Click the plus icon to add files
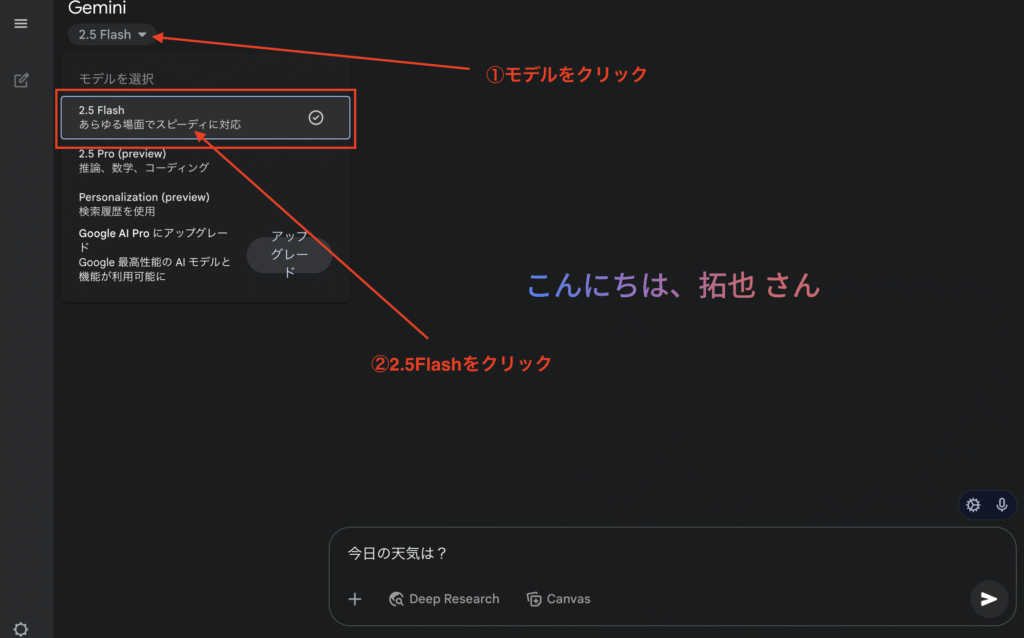The width and height of the screenshot is (1024, 638). pos(355,599)
